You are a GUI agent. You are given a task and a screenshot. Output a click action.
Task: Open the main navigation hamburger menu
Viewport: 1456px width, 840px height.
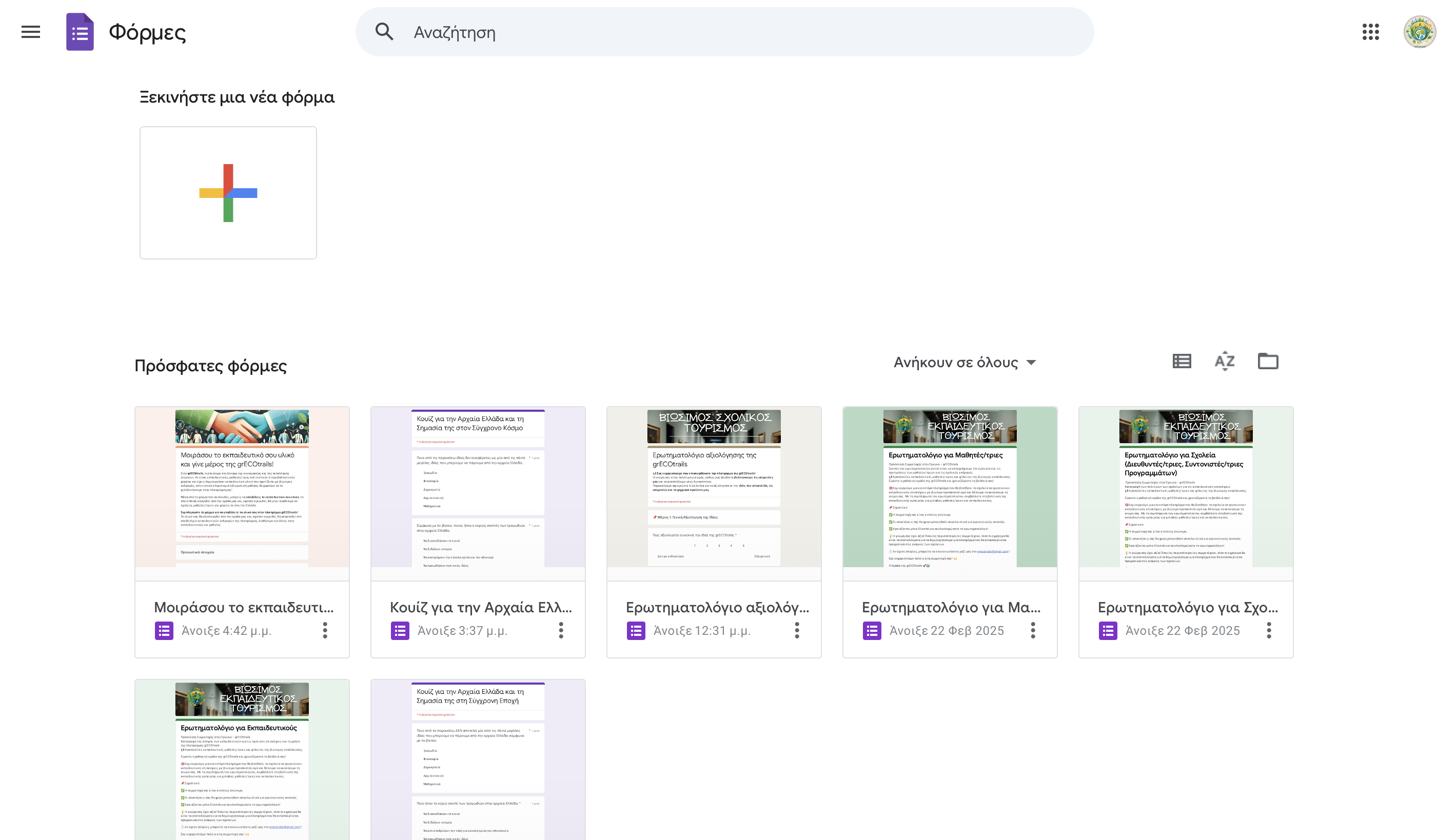pos(30,32)
